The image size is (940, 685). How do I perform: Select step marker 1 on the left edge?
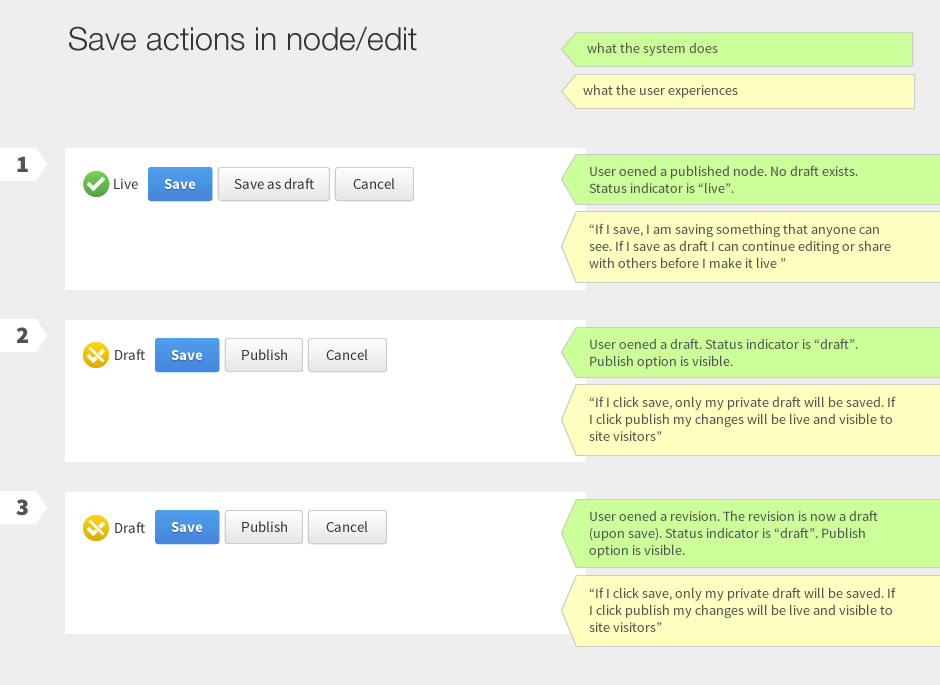pos(22,165)
